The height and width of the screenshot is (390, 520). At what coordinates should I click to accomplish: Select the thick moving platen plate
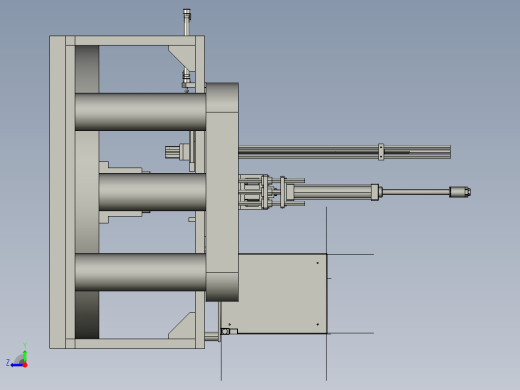tap(222, 192)
